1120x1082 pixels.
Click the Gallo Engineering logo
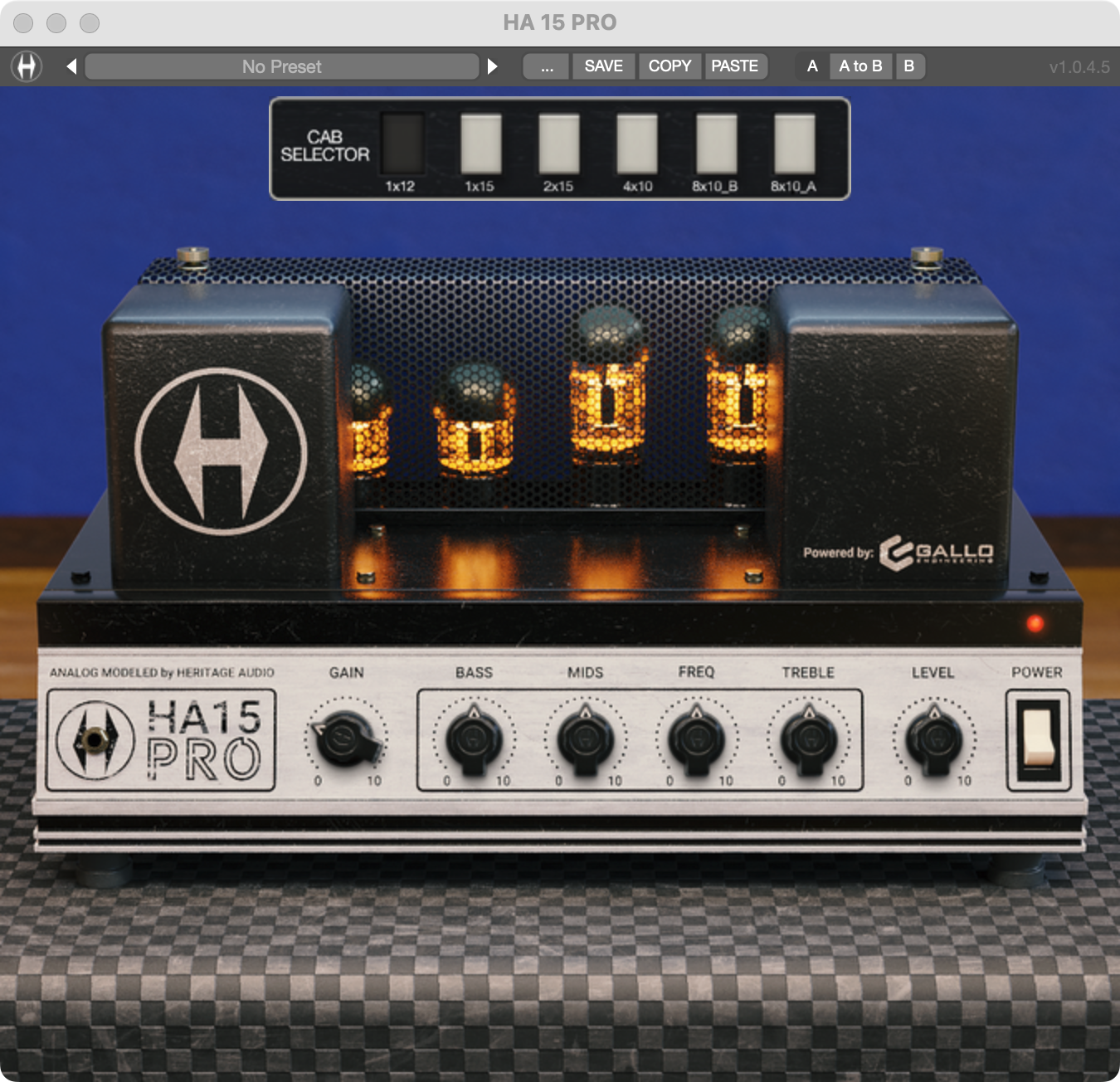[936, 553]
